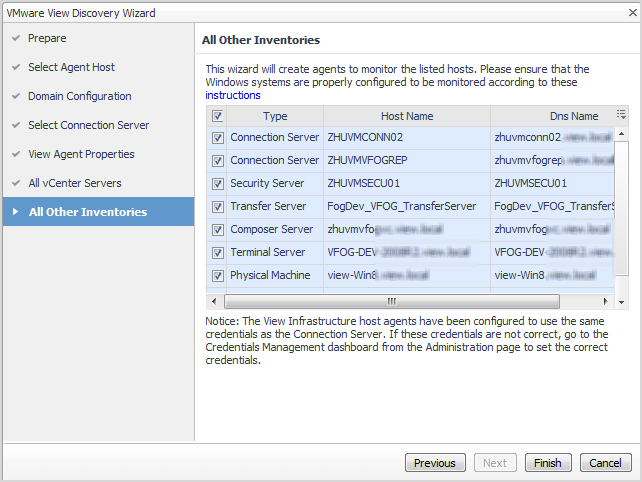
Task: Click the column settings icon in table header
Action: coord(621,115)
